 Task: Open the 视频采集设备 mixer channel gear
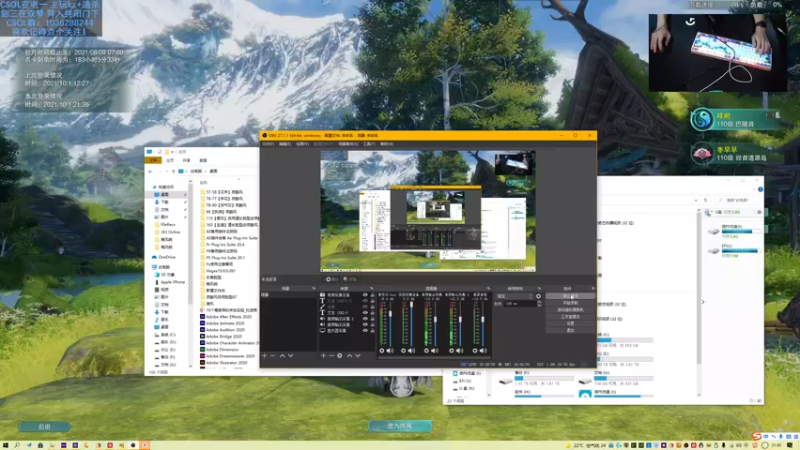(404, 351)
